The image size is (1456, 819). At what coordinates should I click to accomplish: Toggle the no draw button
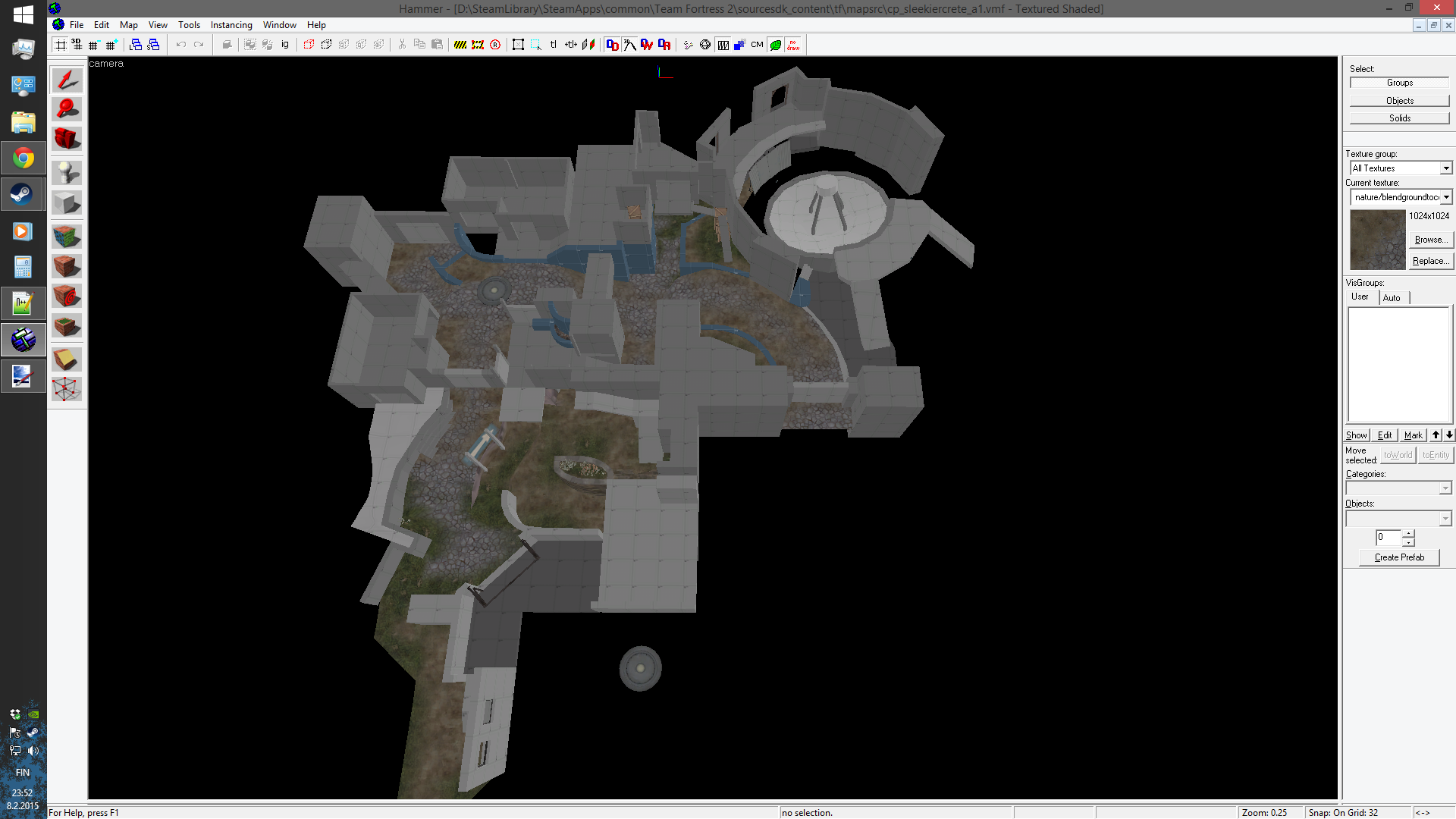(793, 45)
